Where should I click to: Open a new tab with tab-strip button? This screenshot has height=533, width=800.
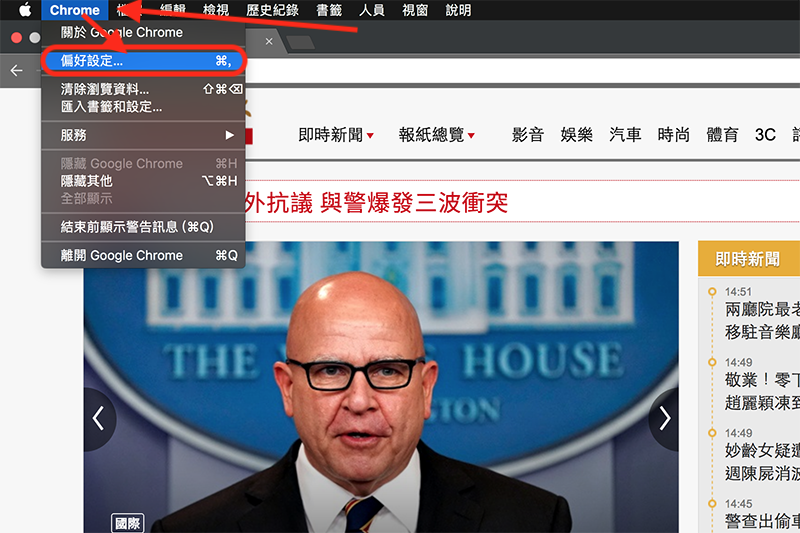tap(300, 42)
